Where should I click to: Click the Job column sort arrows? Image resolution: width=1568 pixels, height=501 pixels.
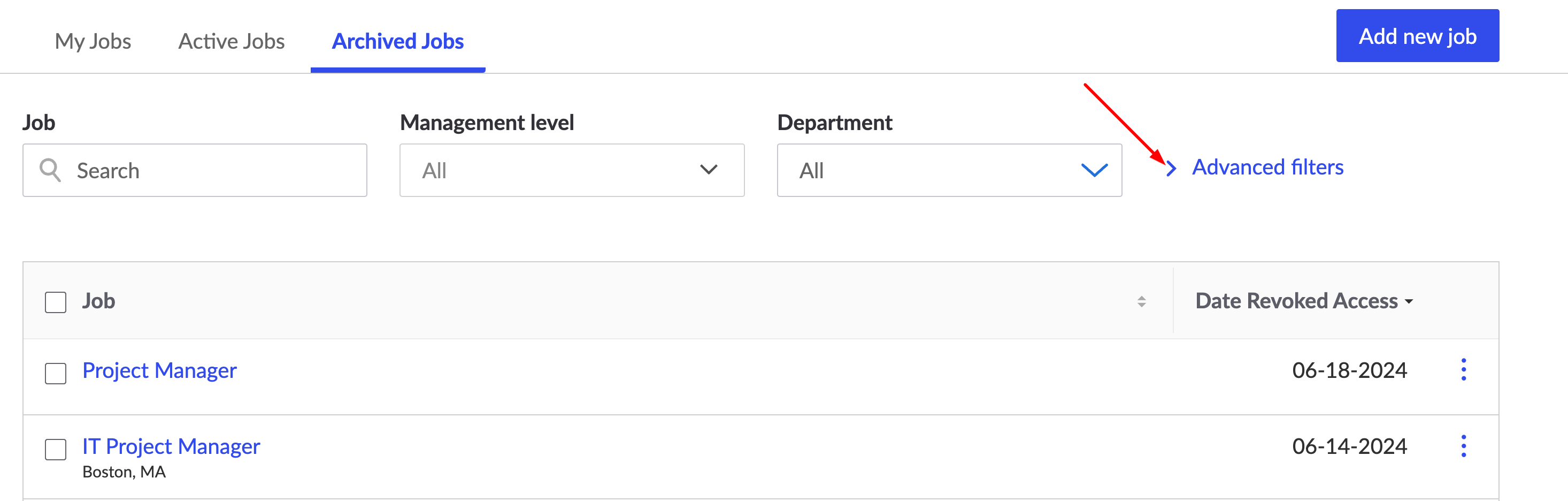coord(1141,301)
